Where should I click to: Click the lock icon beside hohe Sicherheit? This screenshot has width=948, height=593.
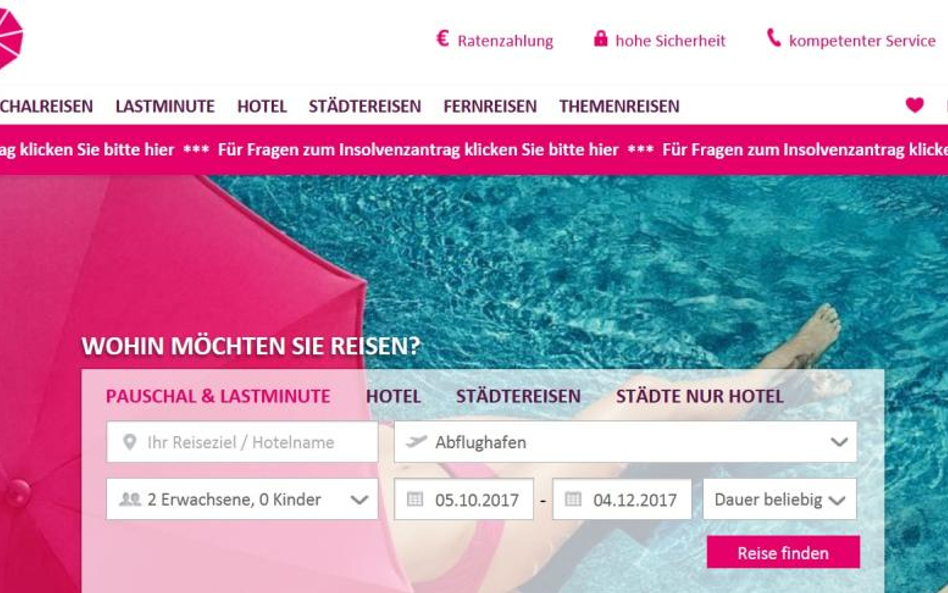tap(600, 39)
